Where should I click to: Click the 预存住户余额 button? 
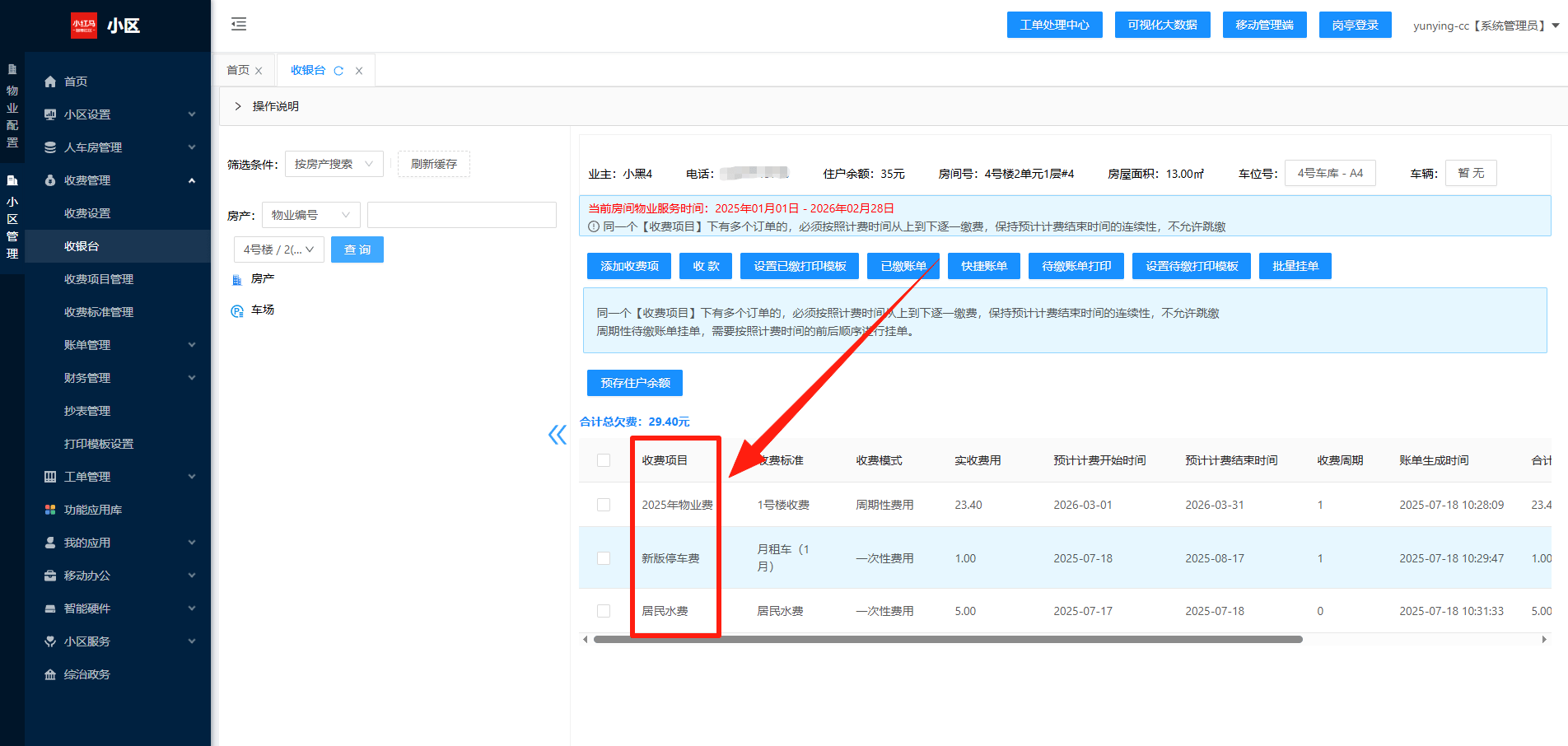634,383
